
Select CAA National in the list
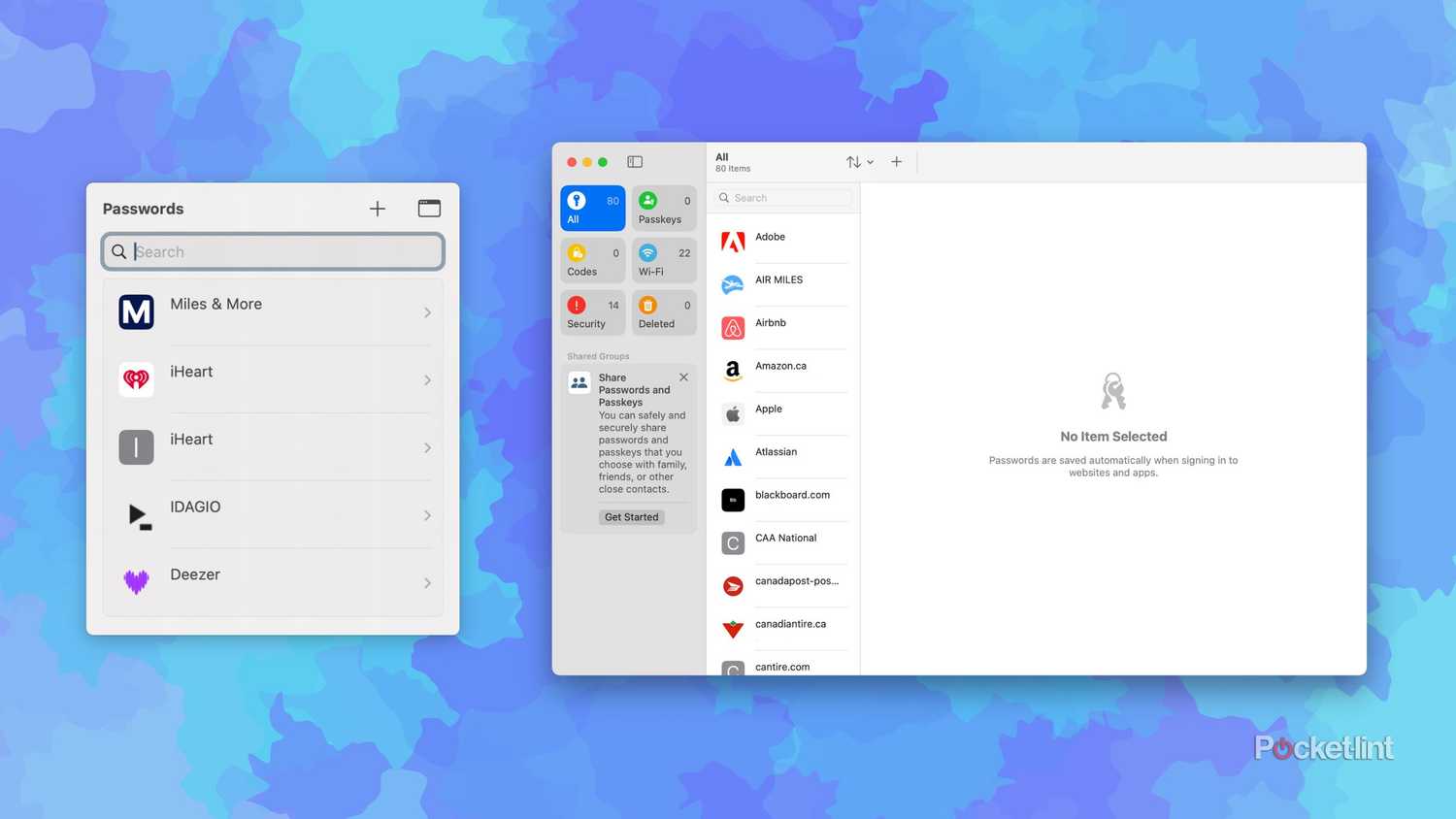[783, 541]
